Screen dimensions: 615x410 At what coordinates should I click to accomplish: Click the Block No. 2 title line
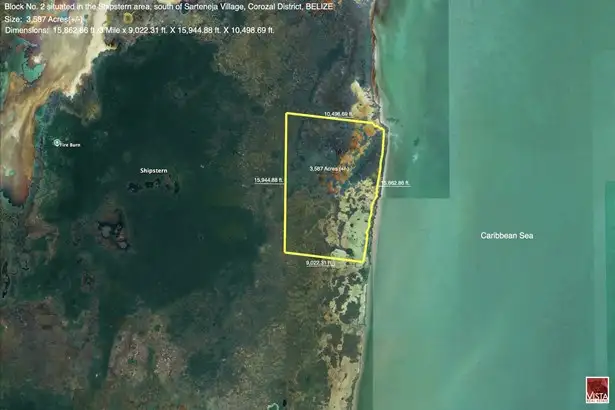[x=168, y=6]
